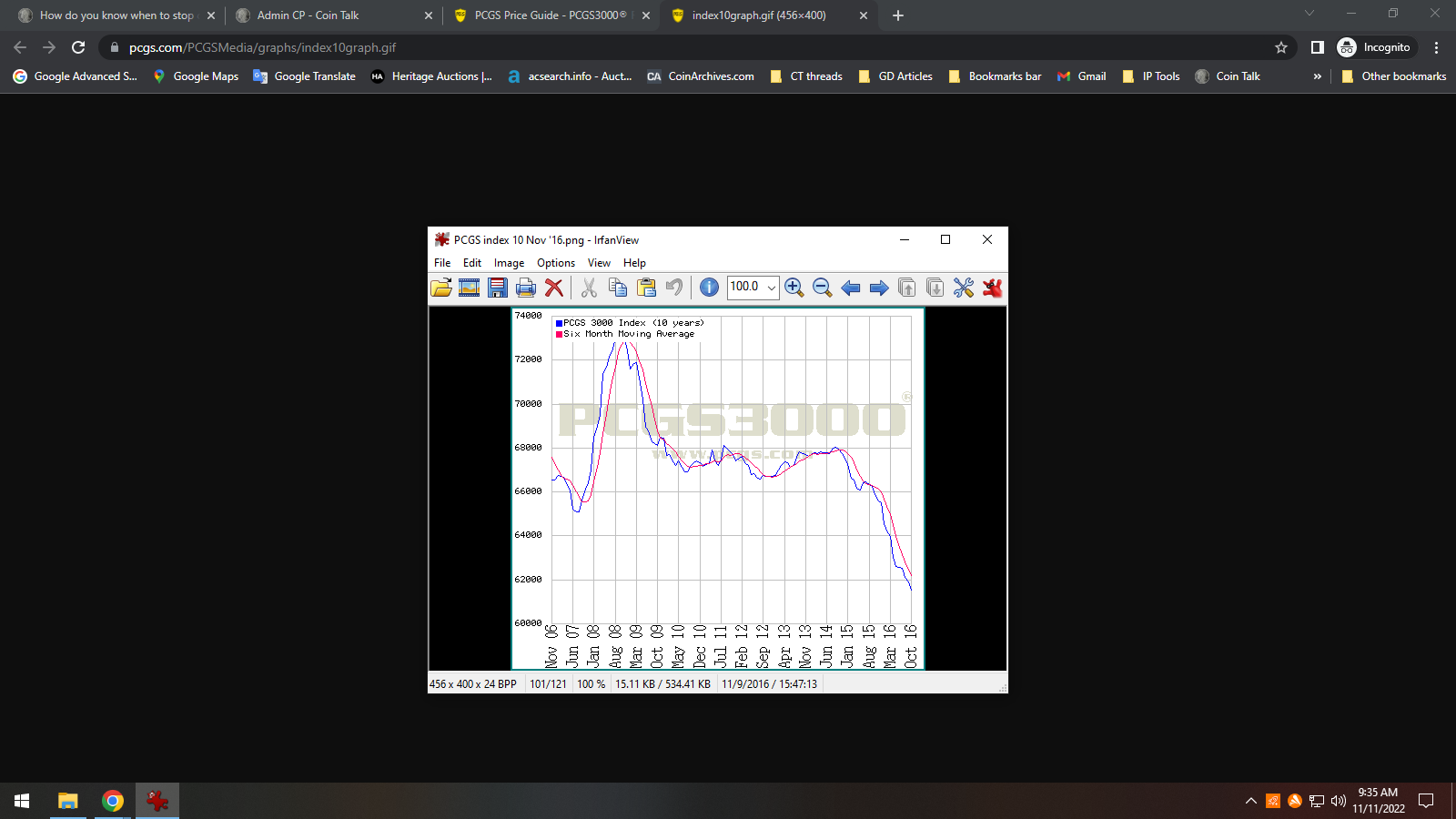
Task: Open the Windows Start menu
Action: point(22,801)
